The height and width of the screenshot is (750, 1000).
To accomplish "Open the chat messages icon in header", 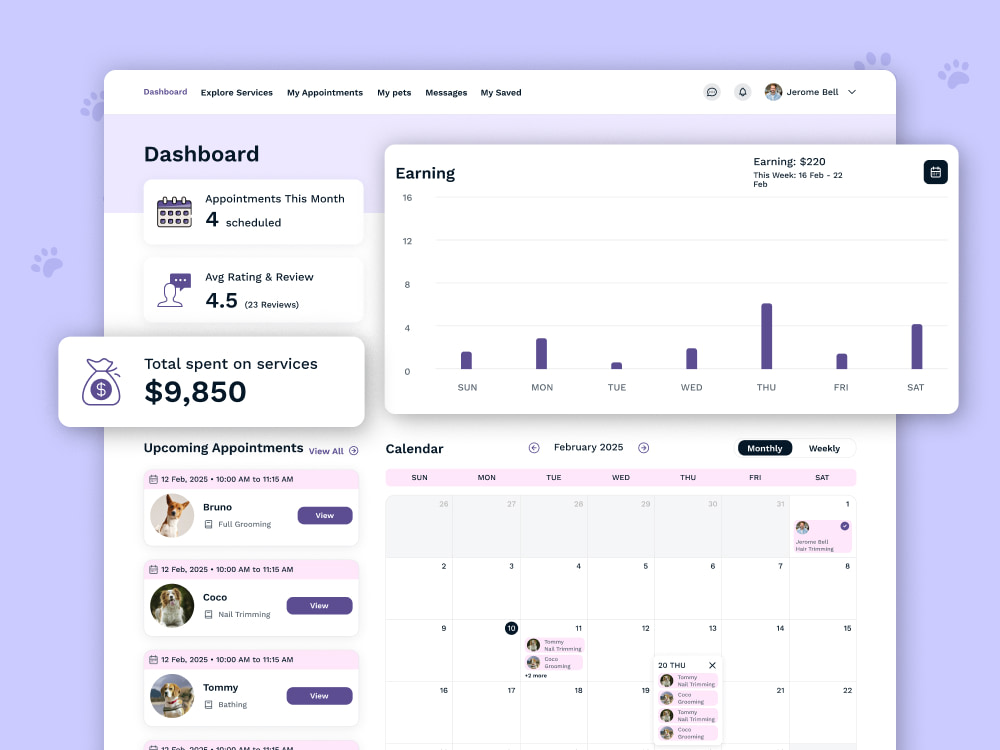I will point(712,92).
